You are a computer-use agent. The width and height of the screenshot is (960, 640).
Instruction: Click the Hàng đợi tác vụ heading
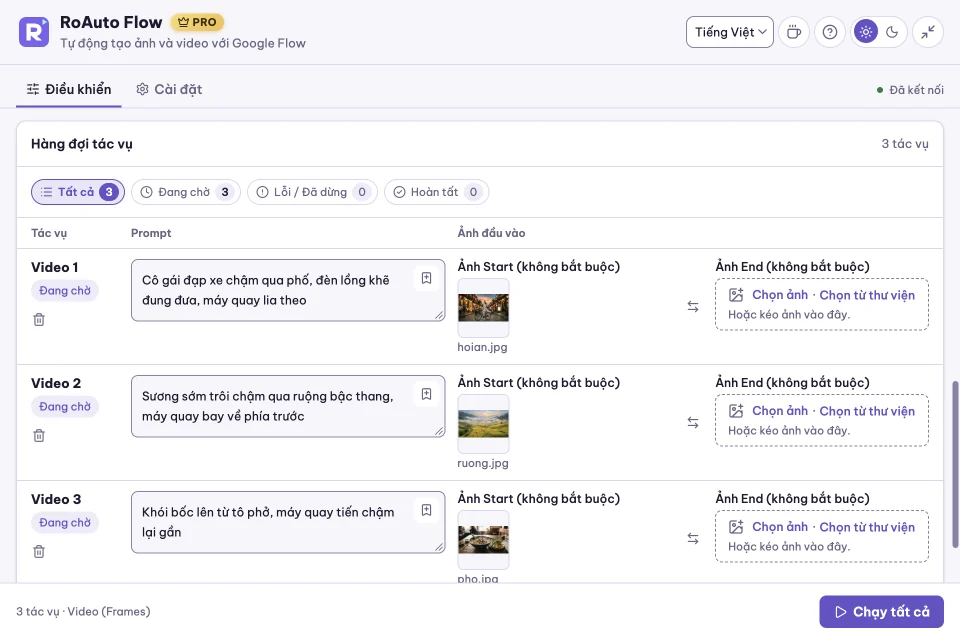82,144
